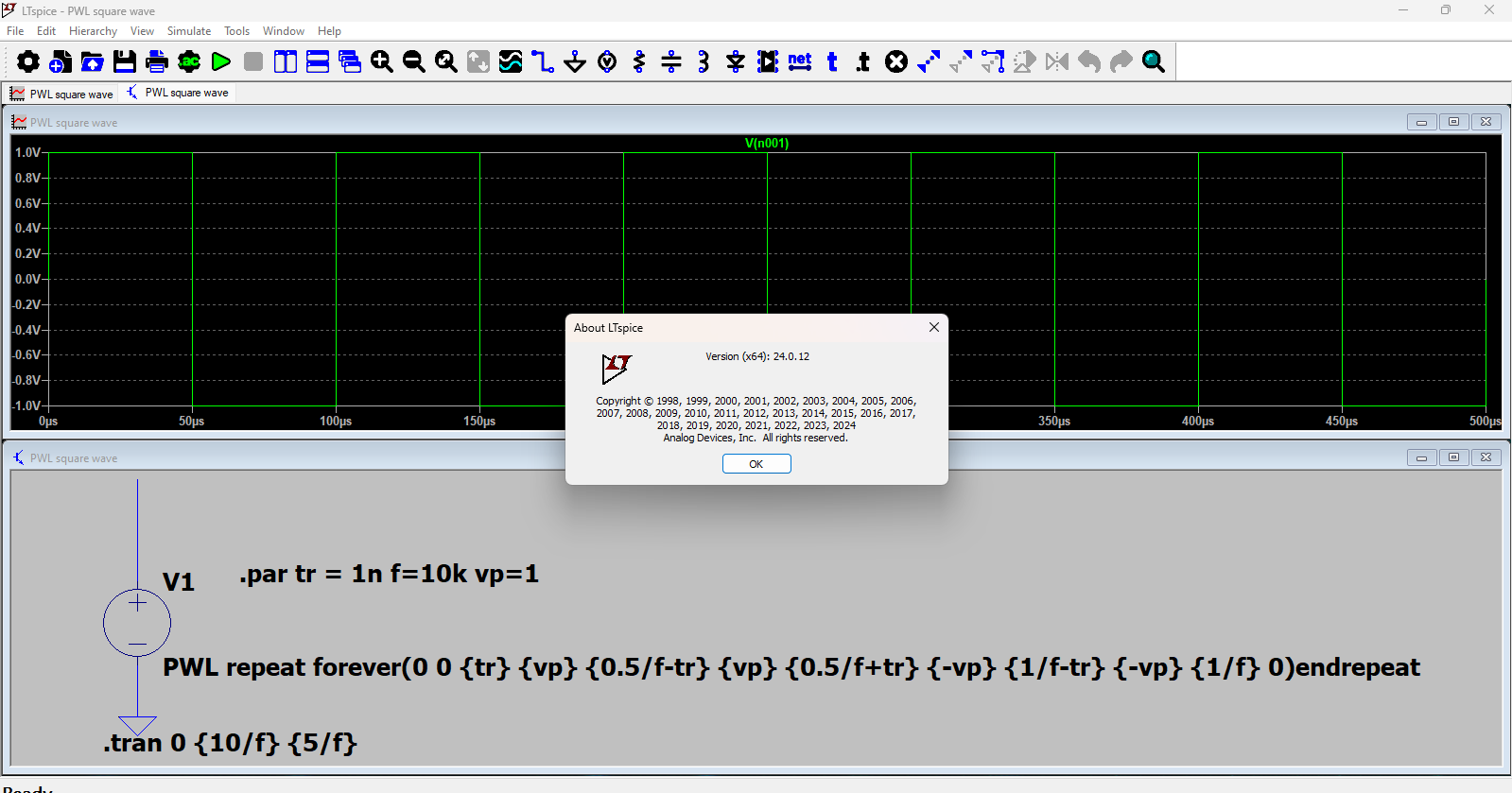Click the Zoom to Fit icon
Image resolution: width=1512 pixels, height=793 pixels.
click(x=446, y=61)
